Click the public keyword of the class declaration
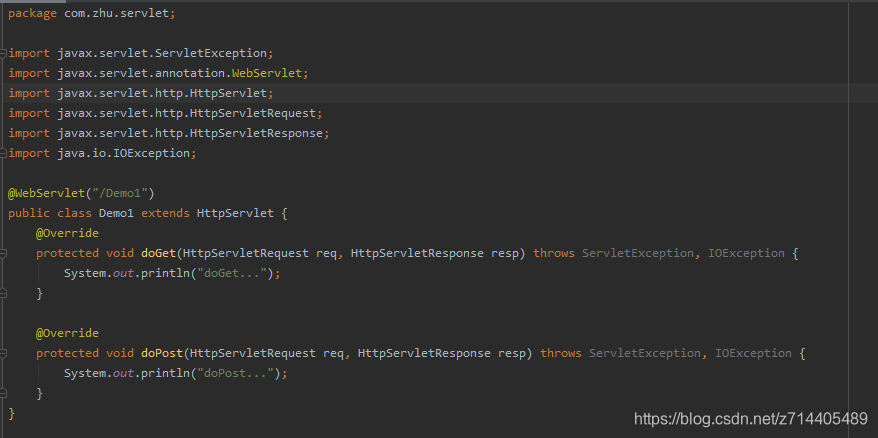Viewport: 878px width, 438px height. point(29,213)
